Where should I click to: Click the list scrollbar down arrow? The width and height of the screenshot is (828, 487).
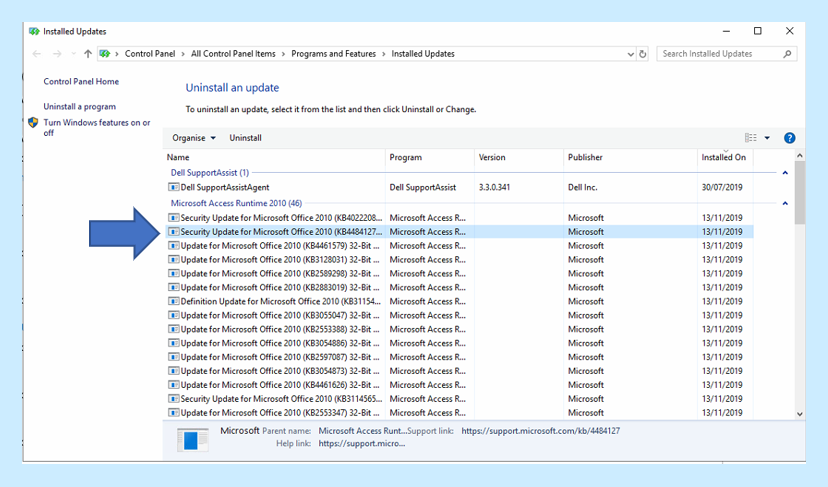[799, 415]
